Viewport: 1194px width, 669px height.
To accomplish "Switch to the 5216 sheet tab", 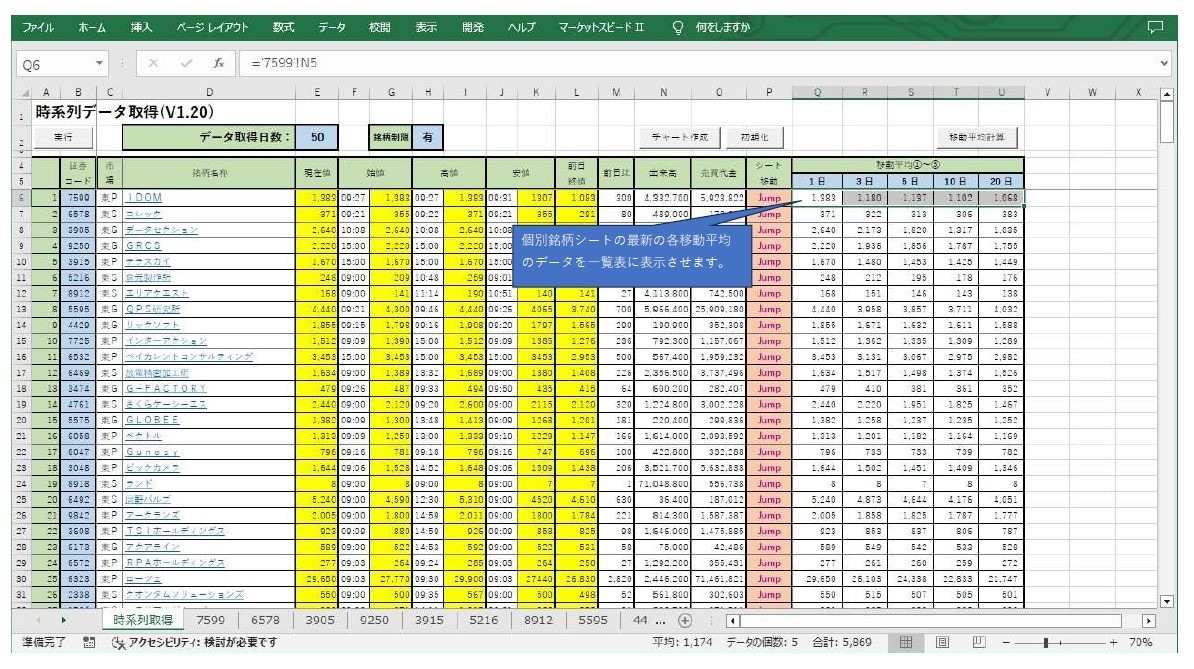I will 484,620.
